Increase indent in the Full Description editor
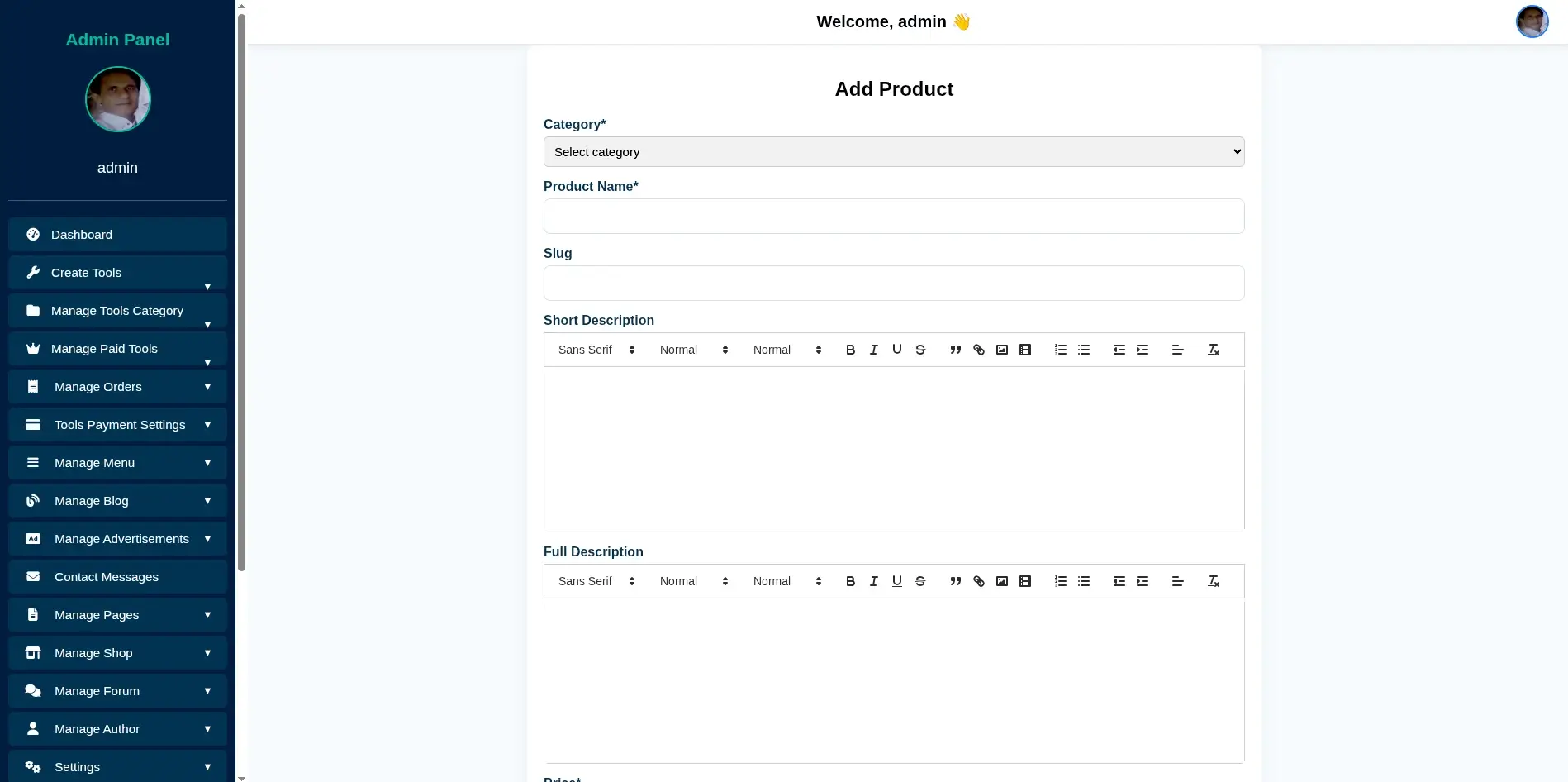 (1143, 581)
